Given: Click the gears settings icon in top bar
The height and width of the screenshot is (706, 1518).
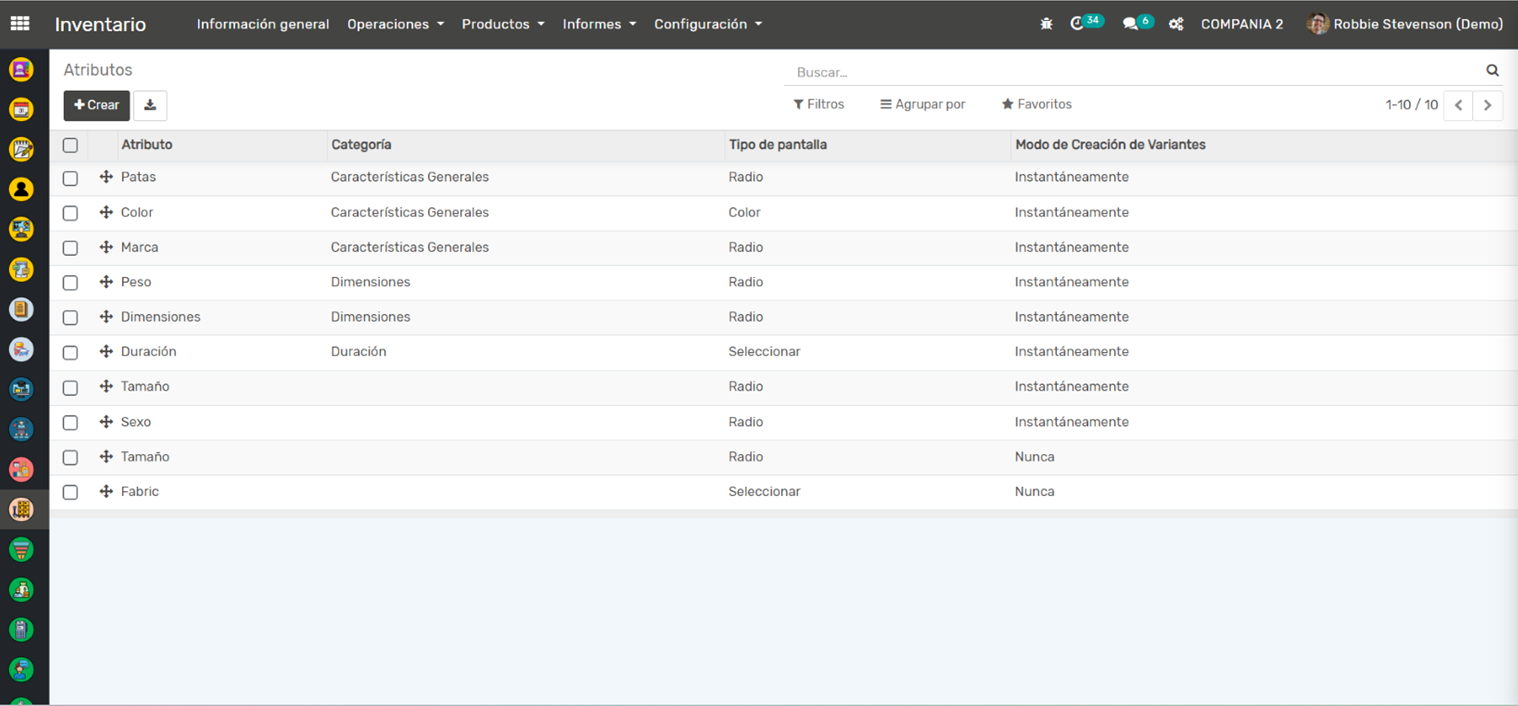Looking at the screenshot, I should [x=1176, y=24].
